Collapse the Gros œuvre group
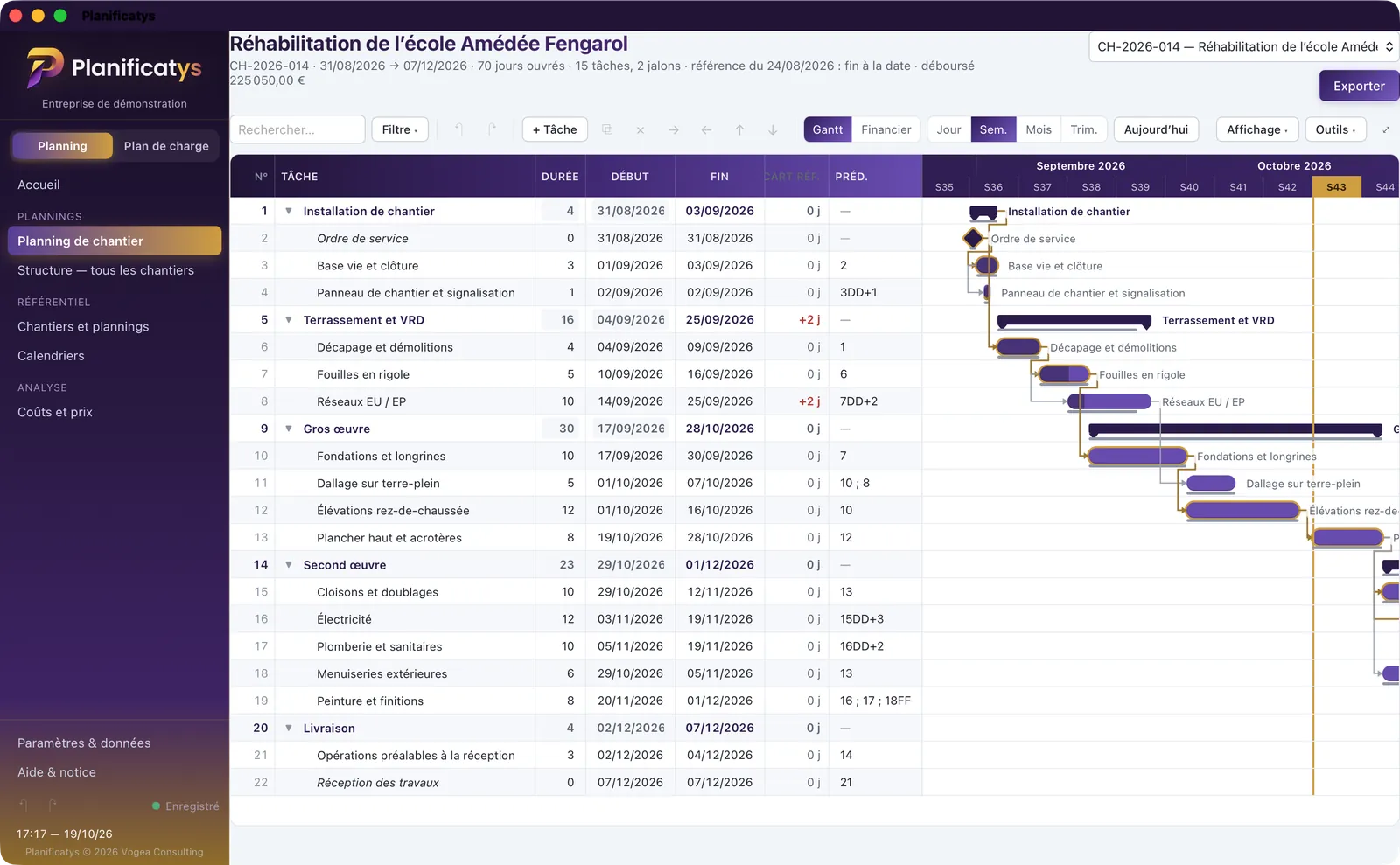This screenshot has height=865, width=1400. click(x=289, y=429)
